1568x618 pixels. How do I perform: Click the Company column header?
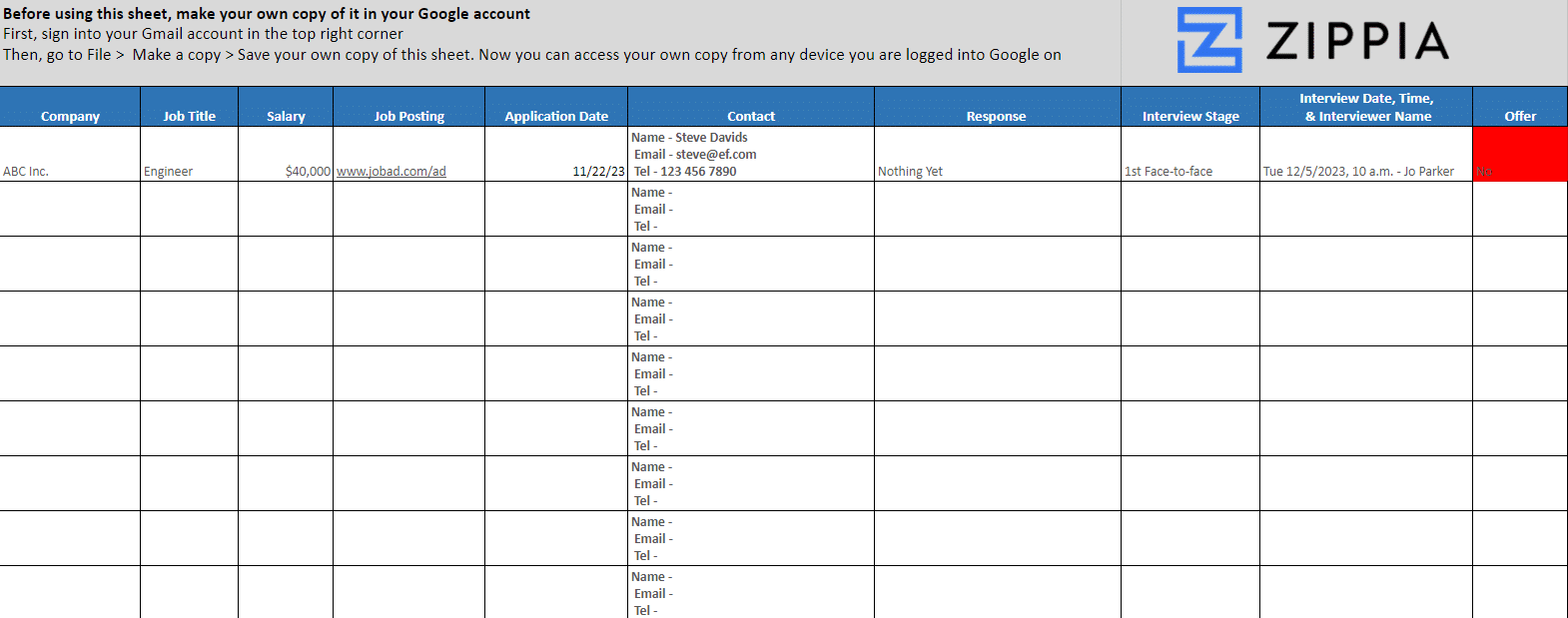pos(70,116)
